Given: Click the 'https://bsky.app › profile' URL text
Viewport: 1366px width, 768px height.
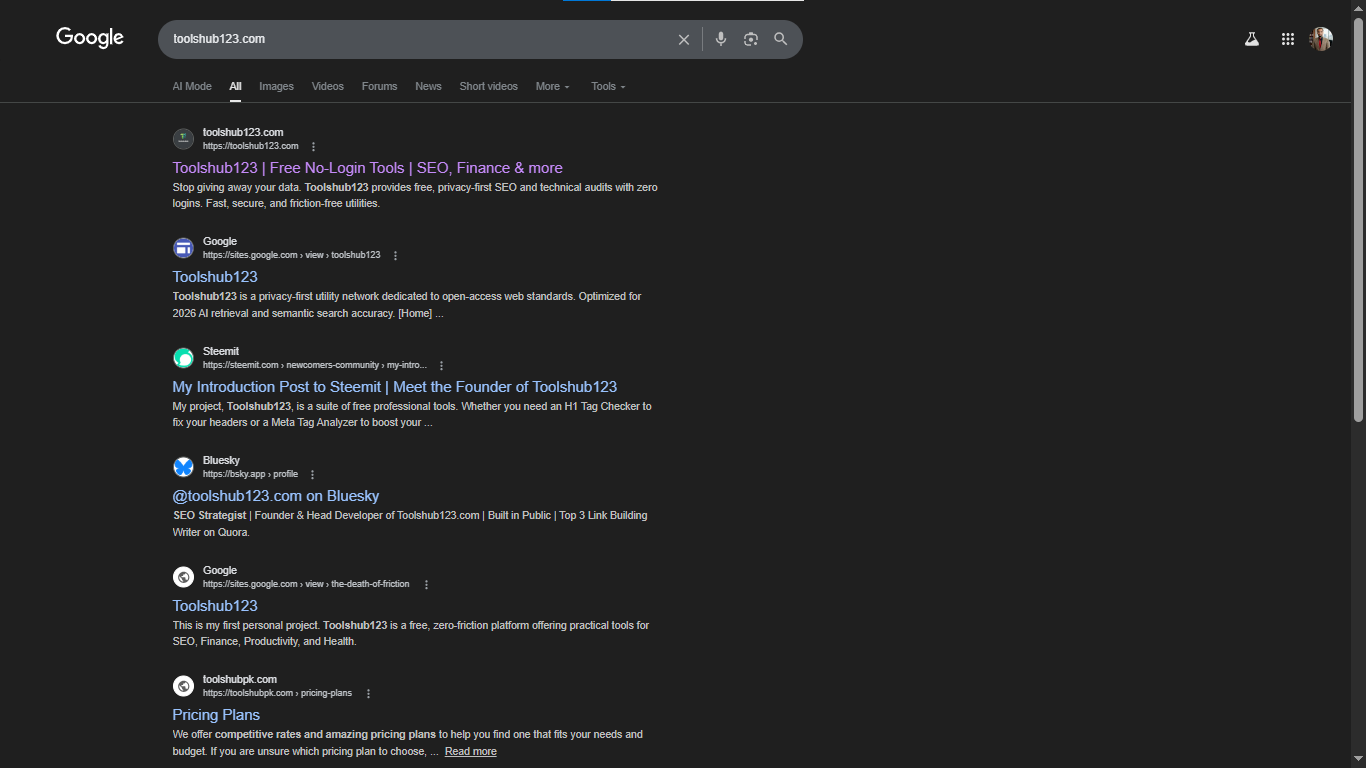Looking at the screenshot, I should [250, 474].
